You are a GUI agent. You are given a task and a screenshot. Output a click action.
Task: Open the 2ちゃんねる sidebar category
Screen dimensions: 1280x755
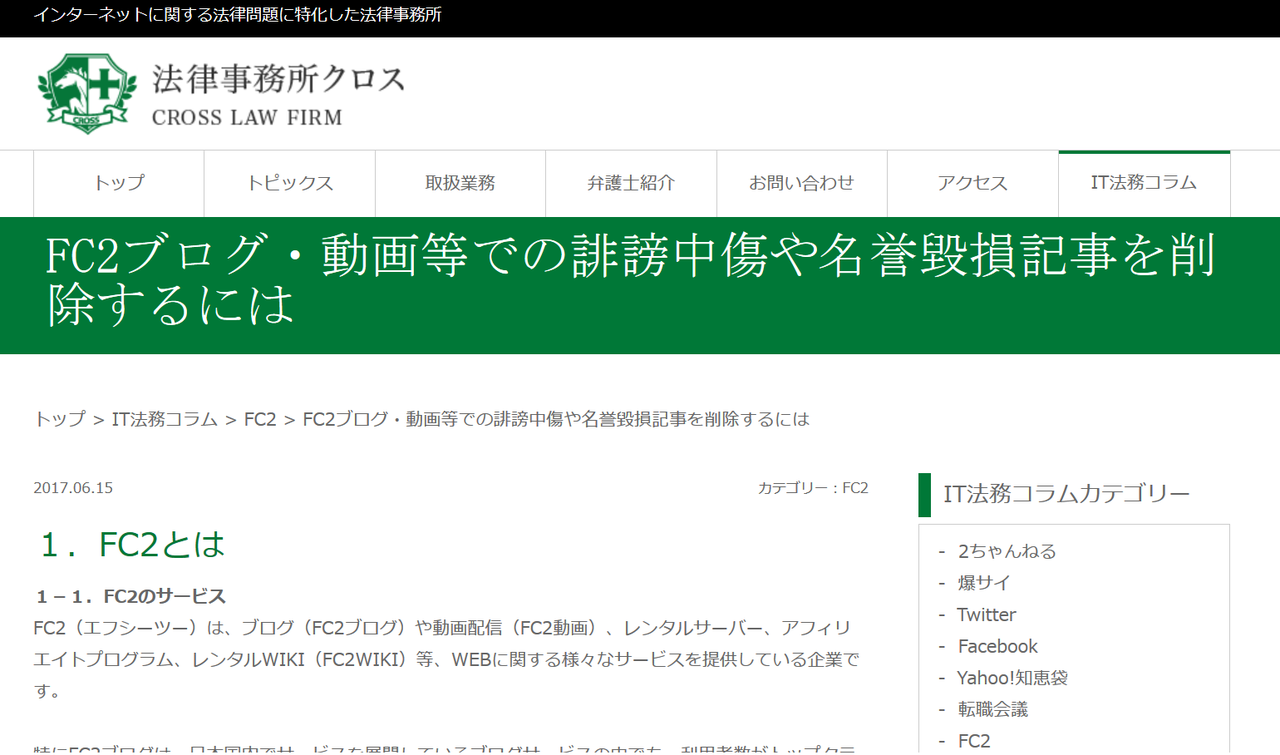point(1007,551)
